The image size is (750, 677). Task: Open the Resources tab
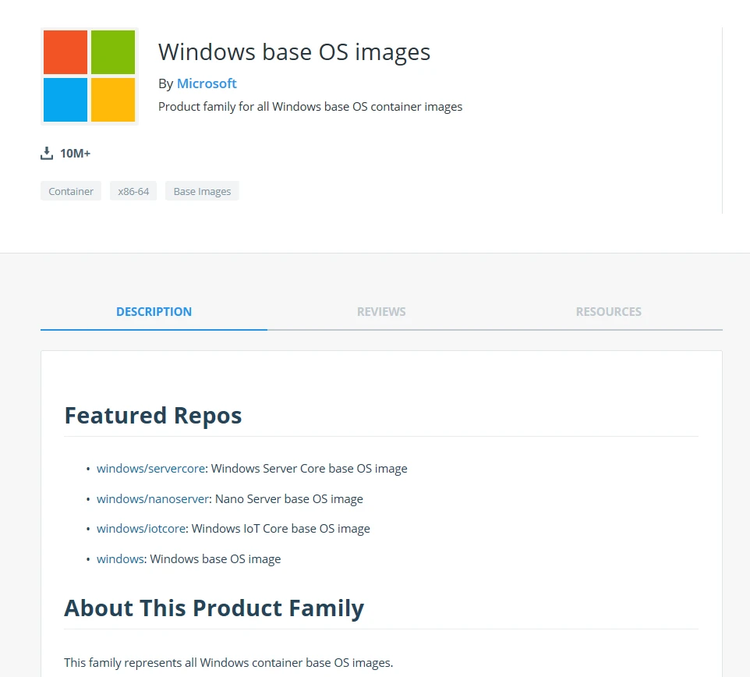pyautogui.click(x=608, y=312)
